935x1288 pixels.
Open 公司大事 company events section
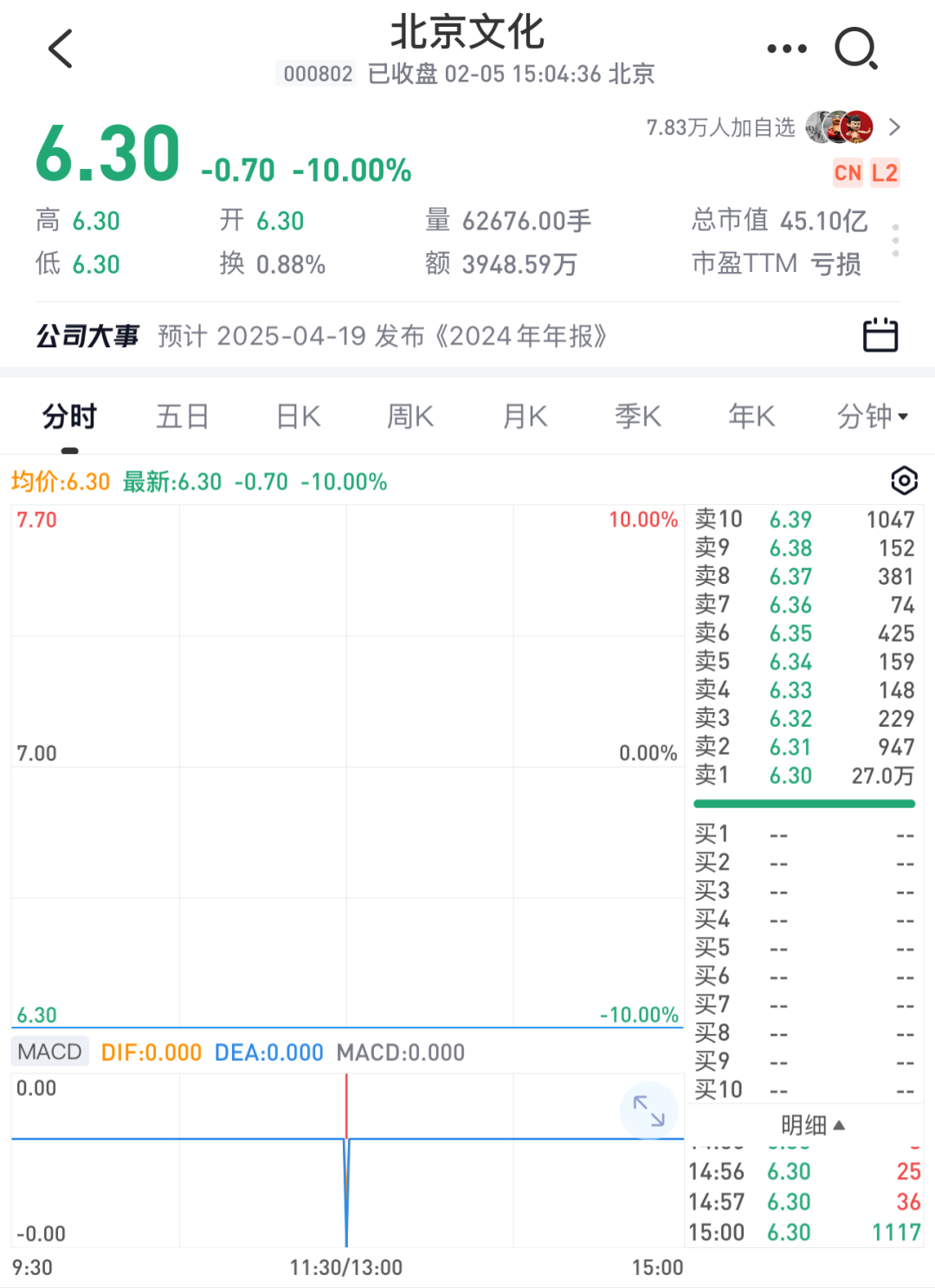pos(87,335)
